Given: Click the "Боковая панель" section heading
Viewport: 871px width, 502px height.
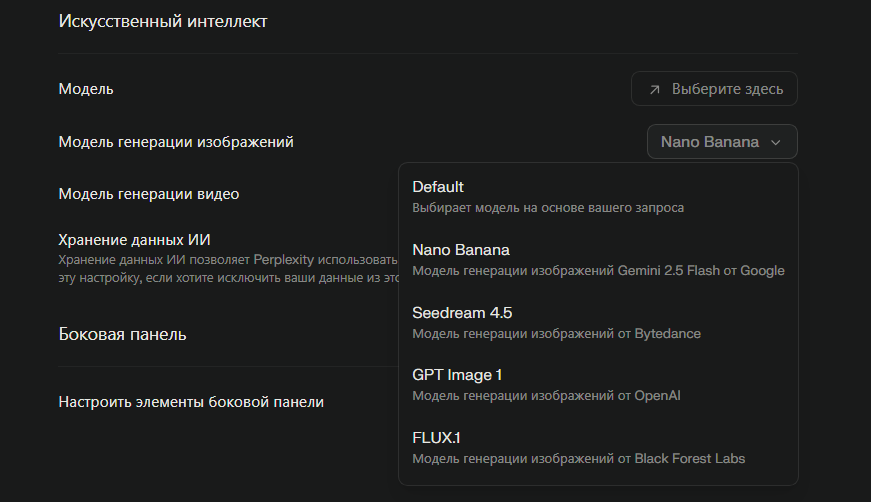Looking at the screenshot, I should tap(123, 334).
